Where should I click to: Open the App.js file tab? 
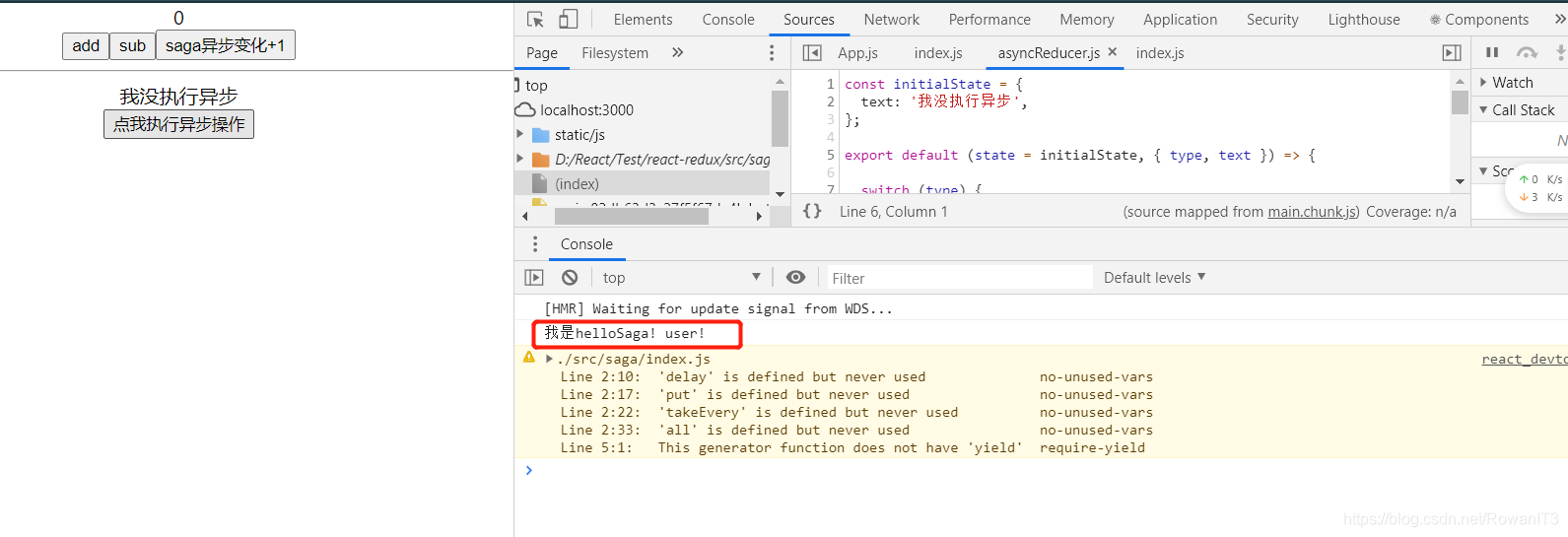tap(857, 52)
